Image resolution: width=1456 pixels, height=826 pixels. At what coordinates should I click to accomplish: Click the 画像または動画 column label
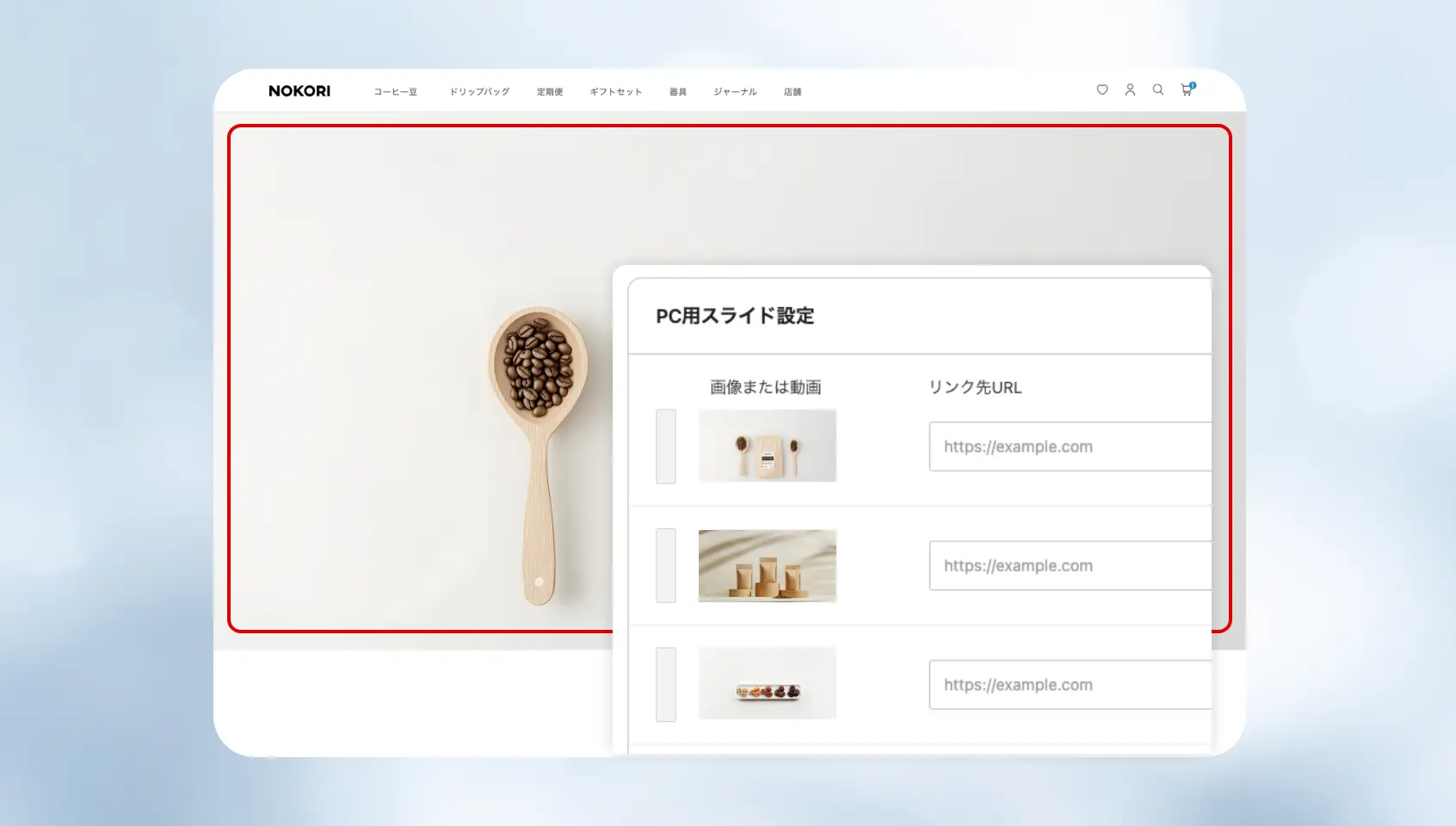[766, 387]
